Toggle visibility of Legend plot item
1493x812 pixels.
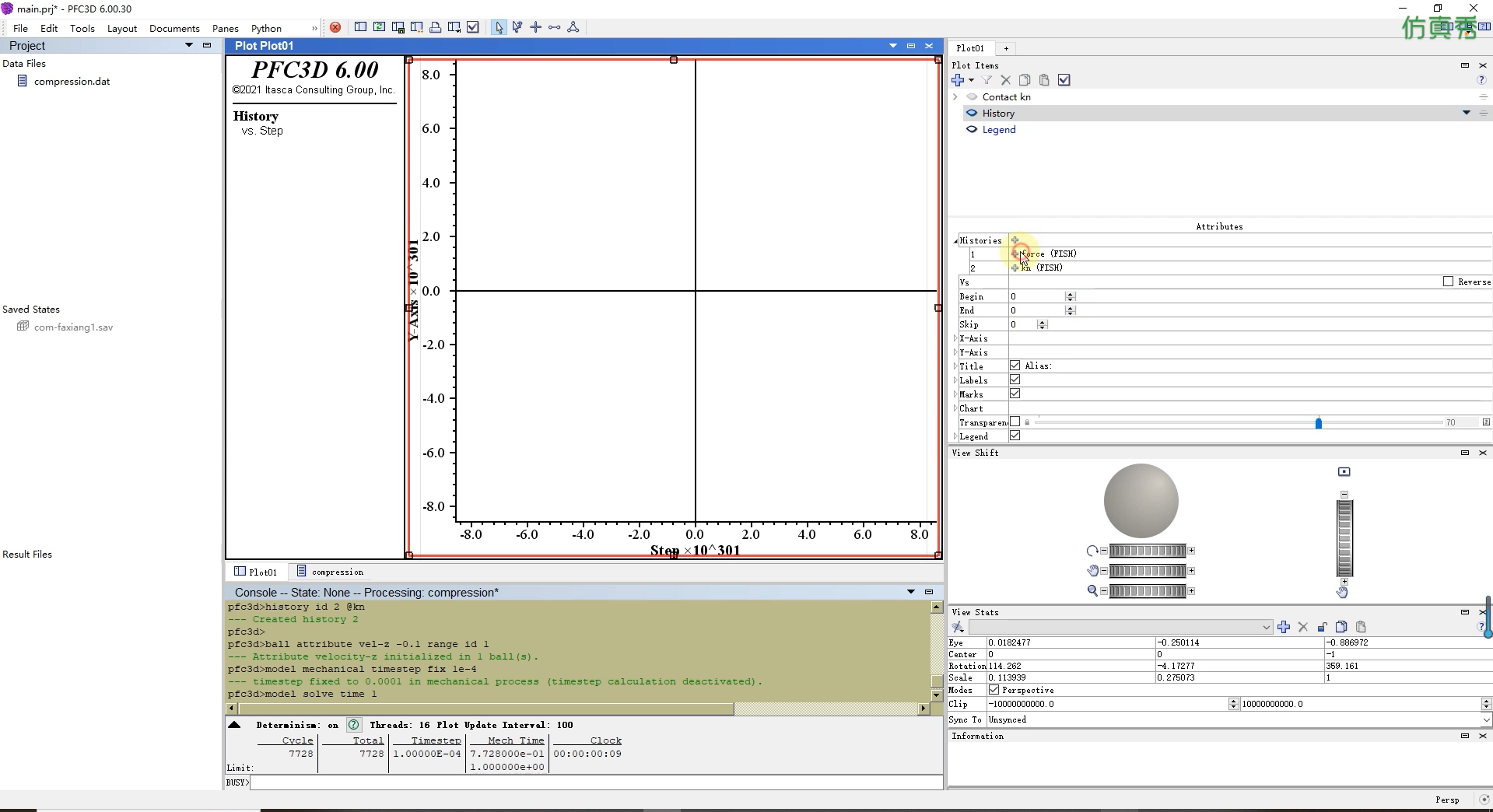pyautogui.click(x=972, y=129)
